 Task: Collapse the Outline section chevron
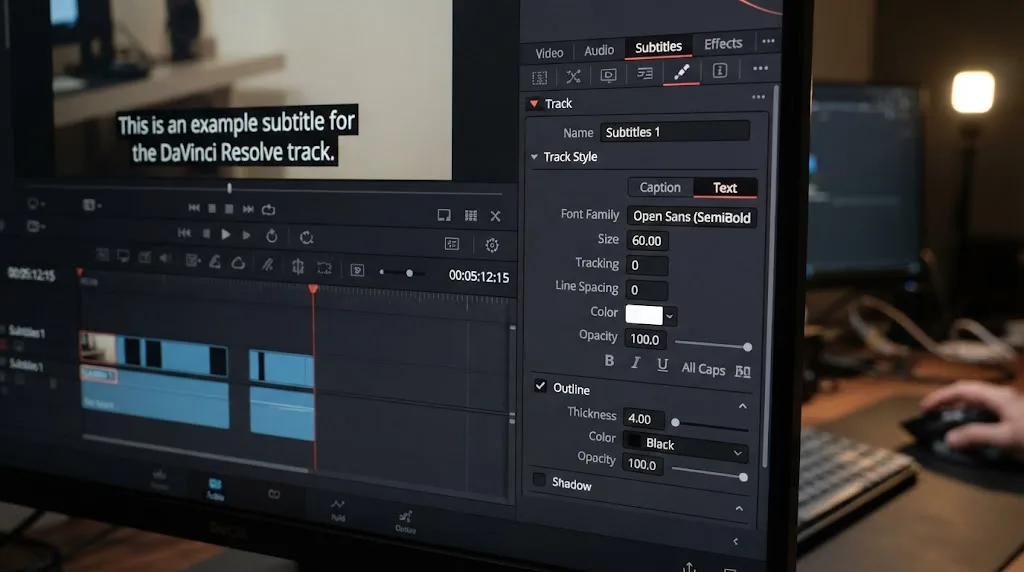pyautogui.click(x=743, y=406)
